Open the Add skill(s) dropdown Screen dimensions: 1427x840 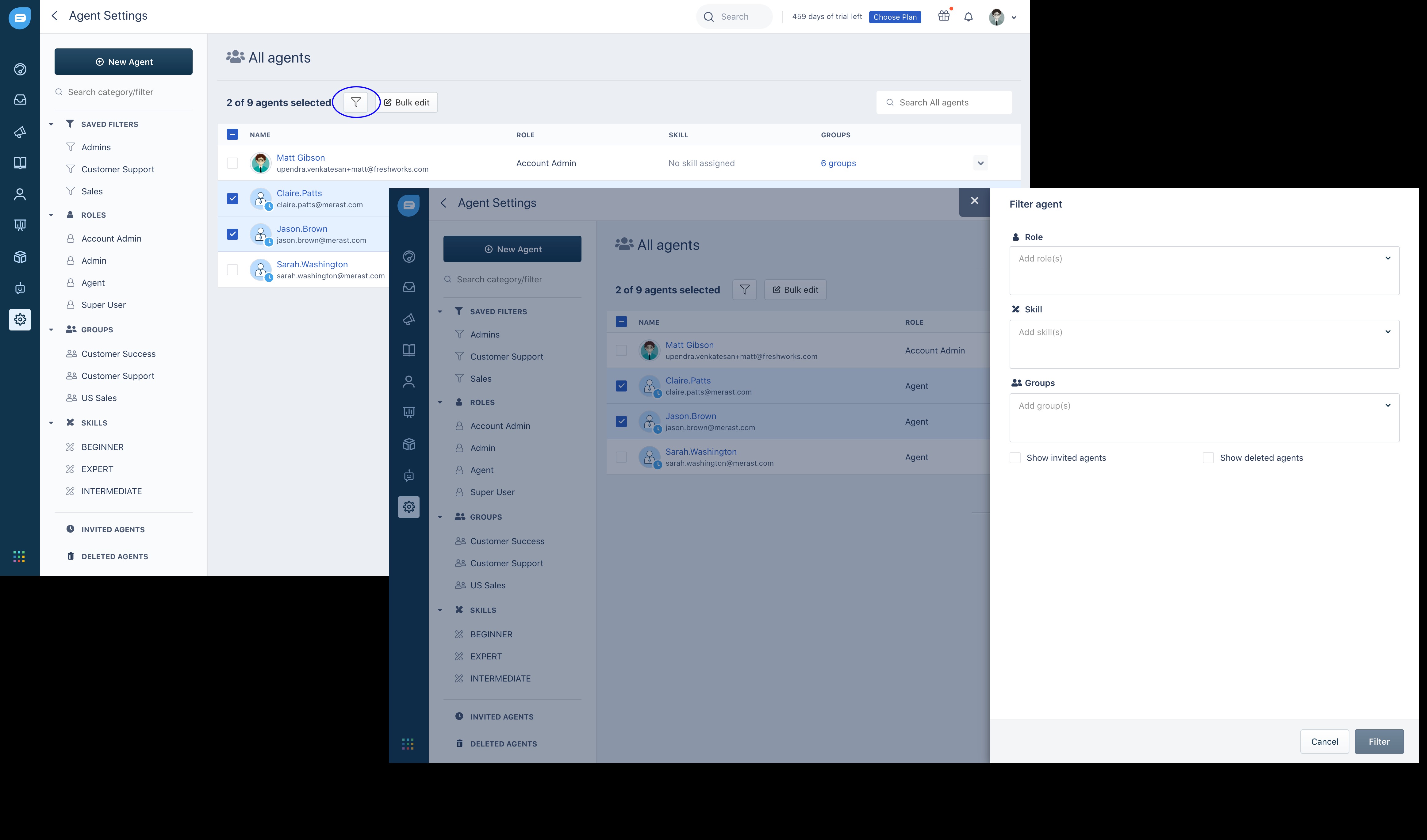coord(1204,344)
